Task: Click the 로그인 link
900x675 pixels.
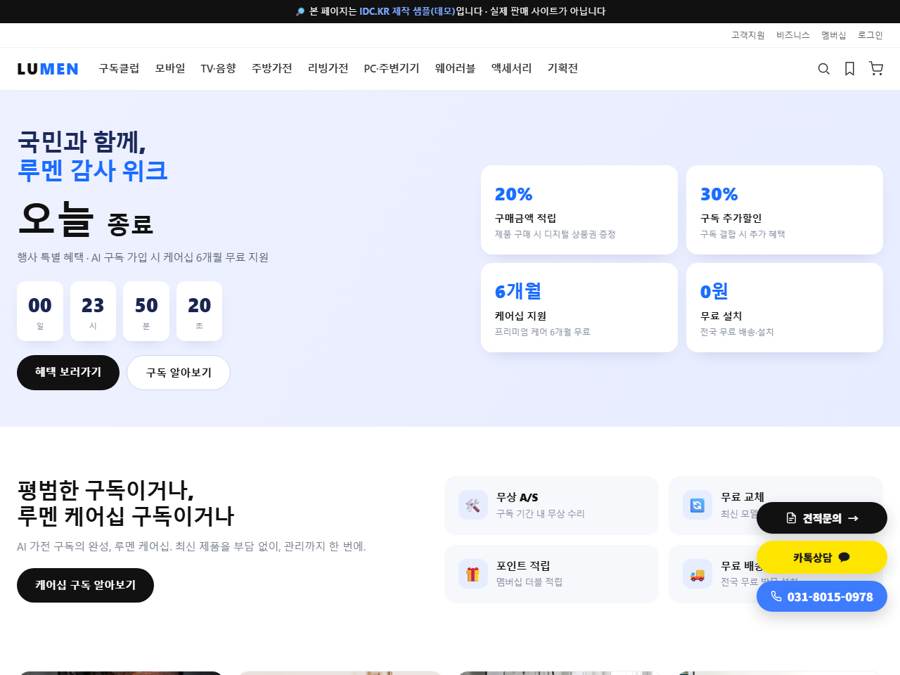Action: 870,35
